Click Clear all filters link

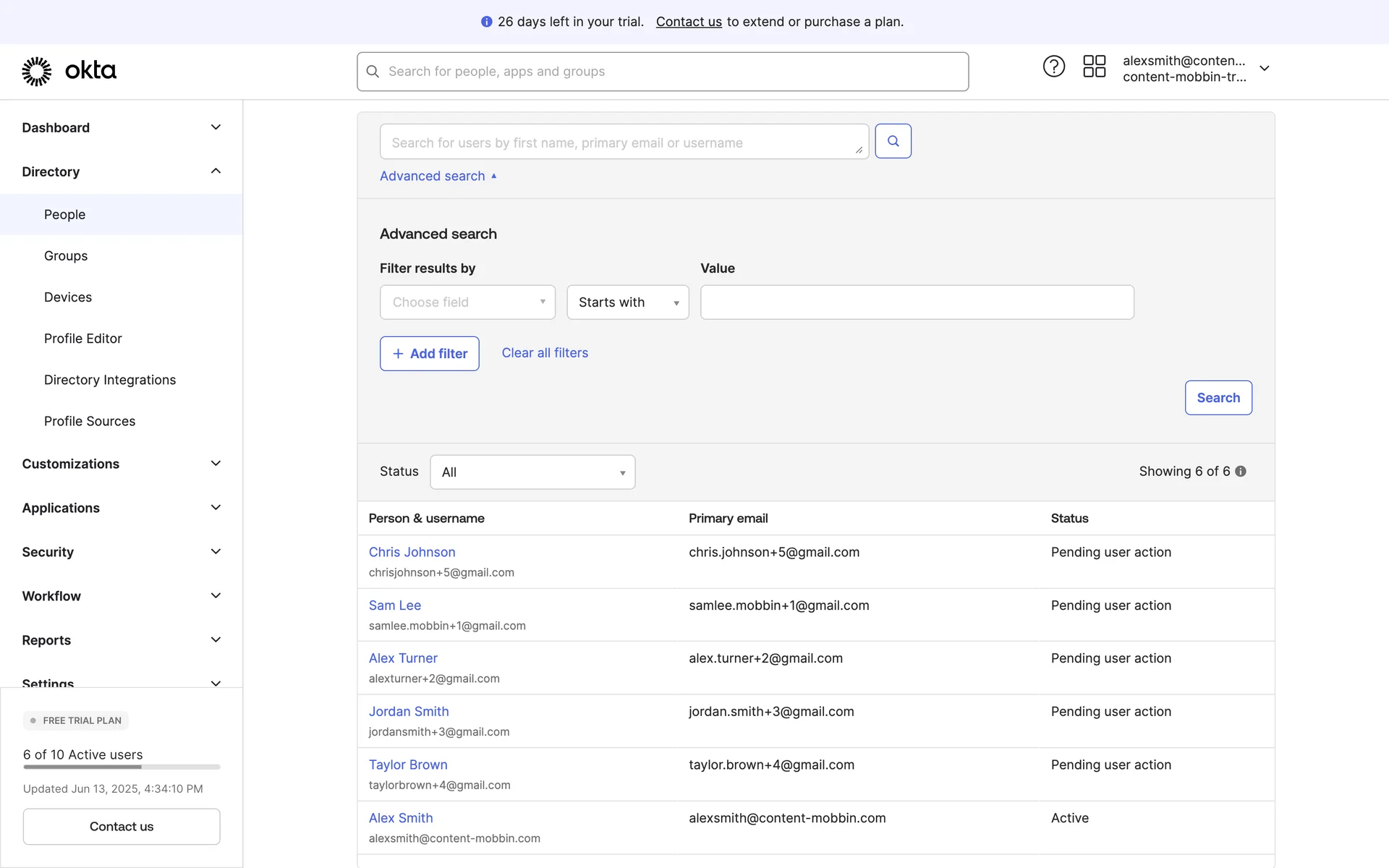(545, 353)
